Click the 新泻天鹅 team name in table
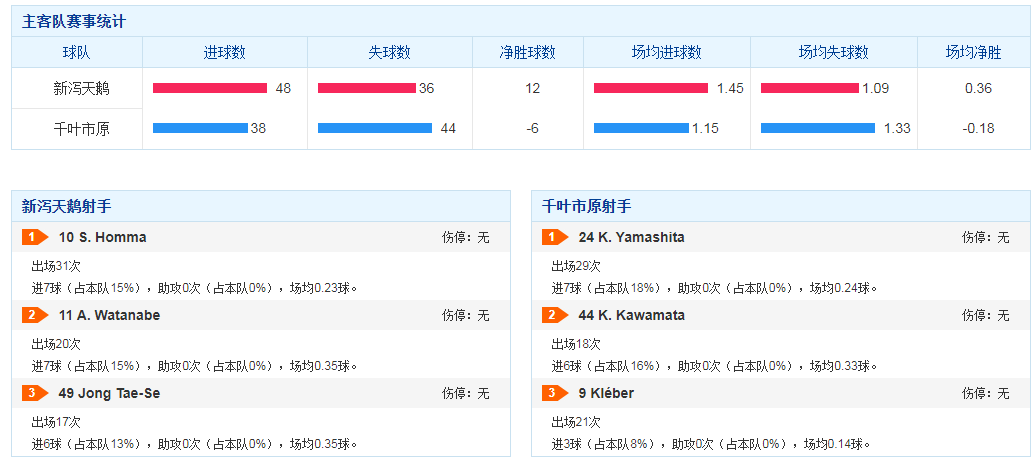The height and width of the screenshot is (463, 1031). tap(77, 88)
